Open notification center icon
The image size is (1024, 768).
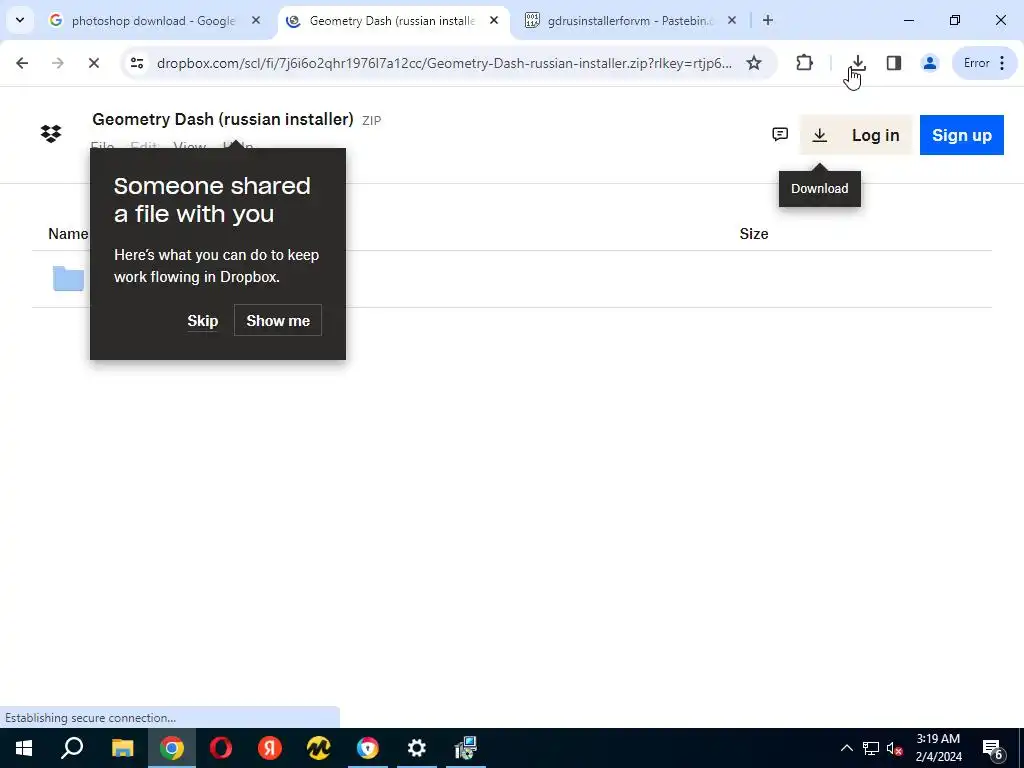pyautogui.click(x=993, y=748)
